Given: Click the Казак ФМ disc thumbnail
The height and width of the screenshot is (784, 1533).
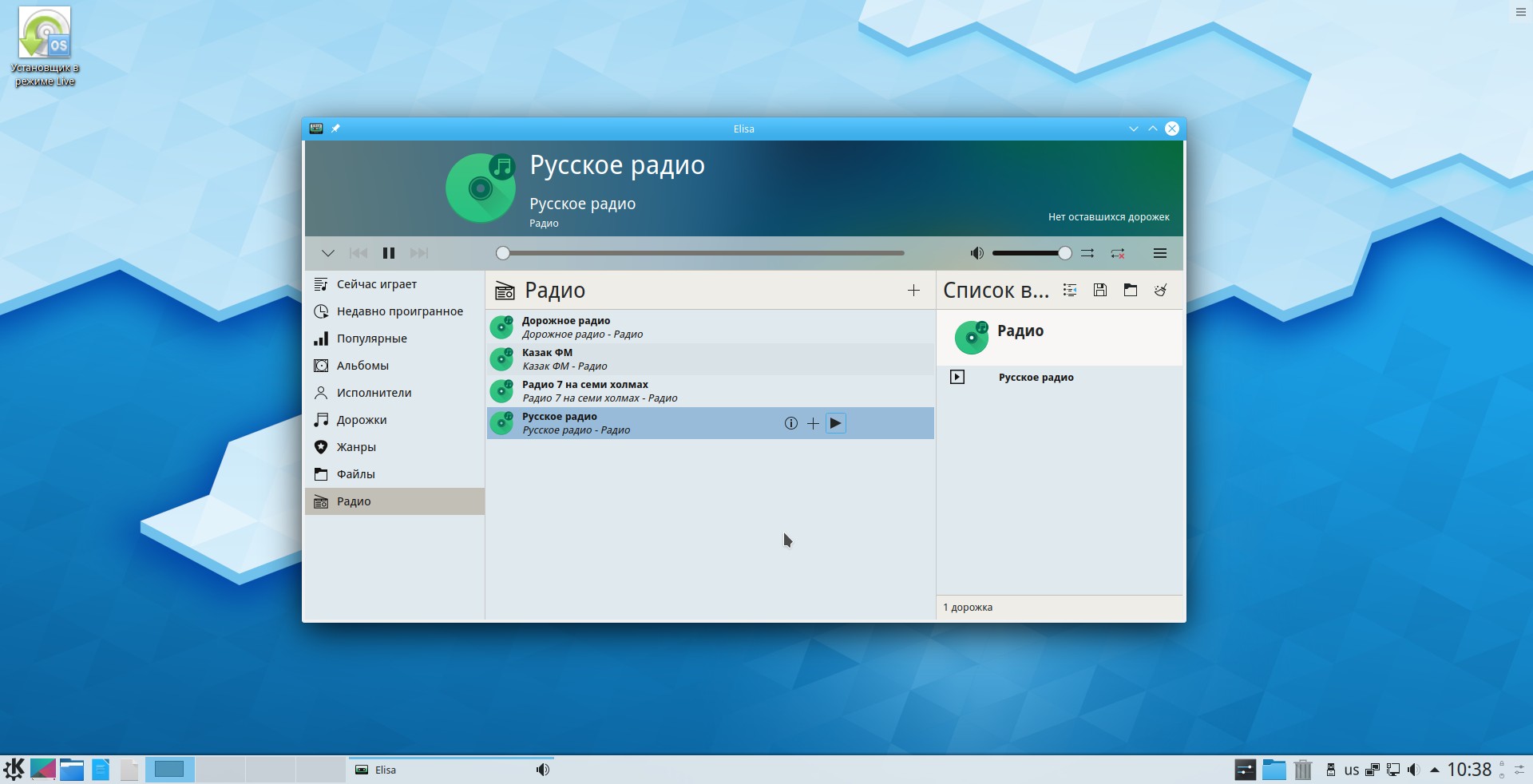Looking at the screenshot, I should (x=501, y=359).
